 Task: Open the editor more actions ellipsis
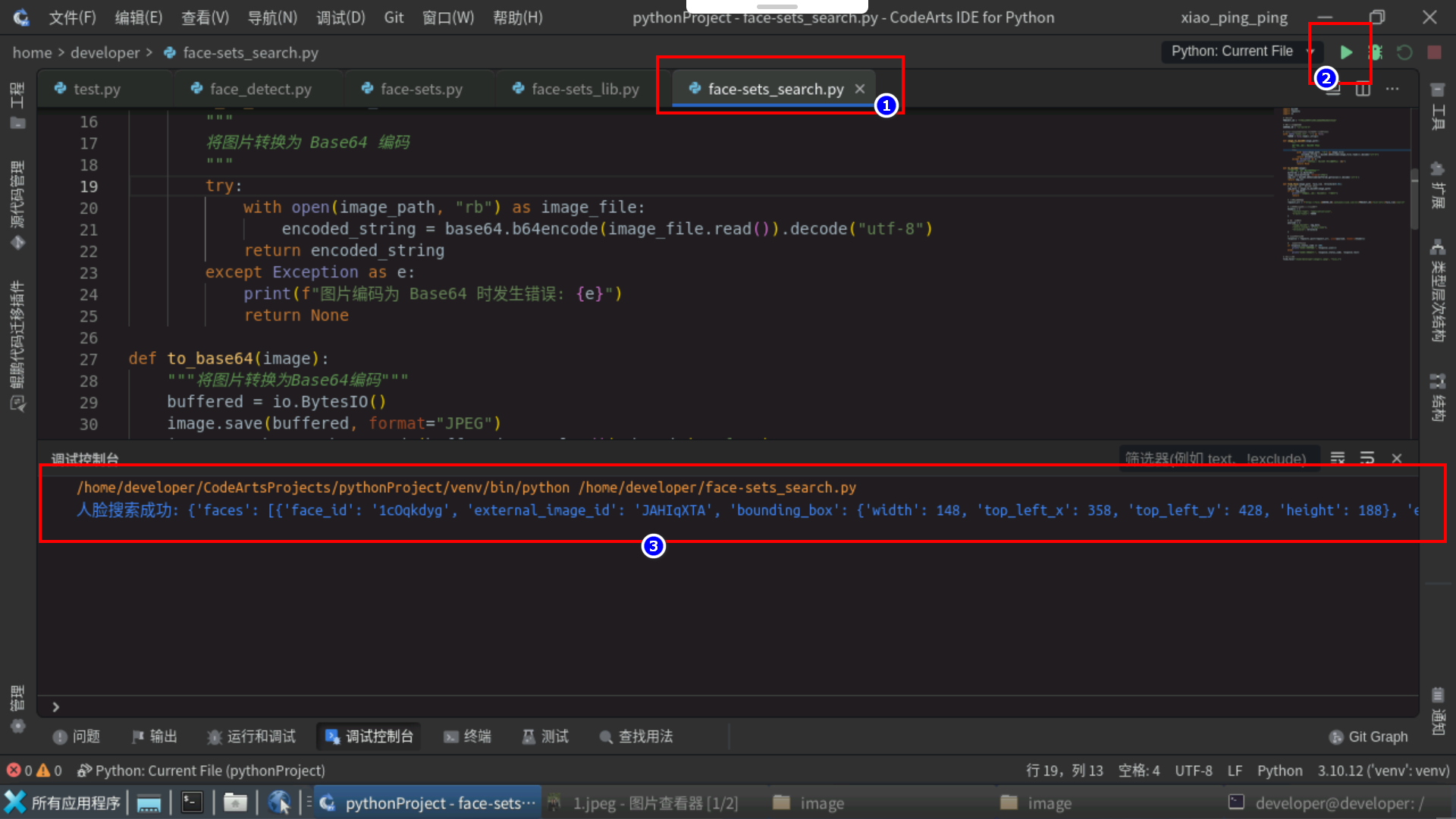coord(1392,89)
